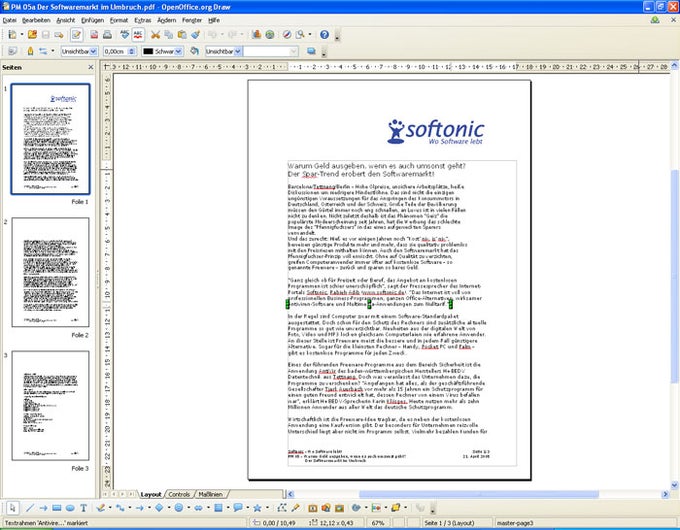
Task: Click the Area fill bucket icon
Action: (195, 51)
